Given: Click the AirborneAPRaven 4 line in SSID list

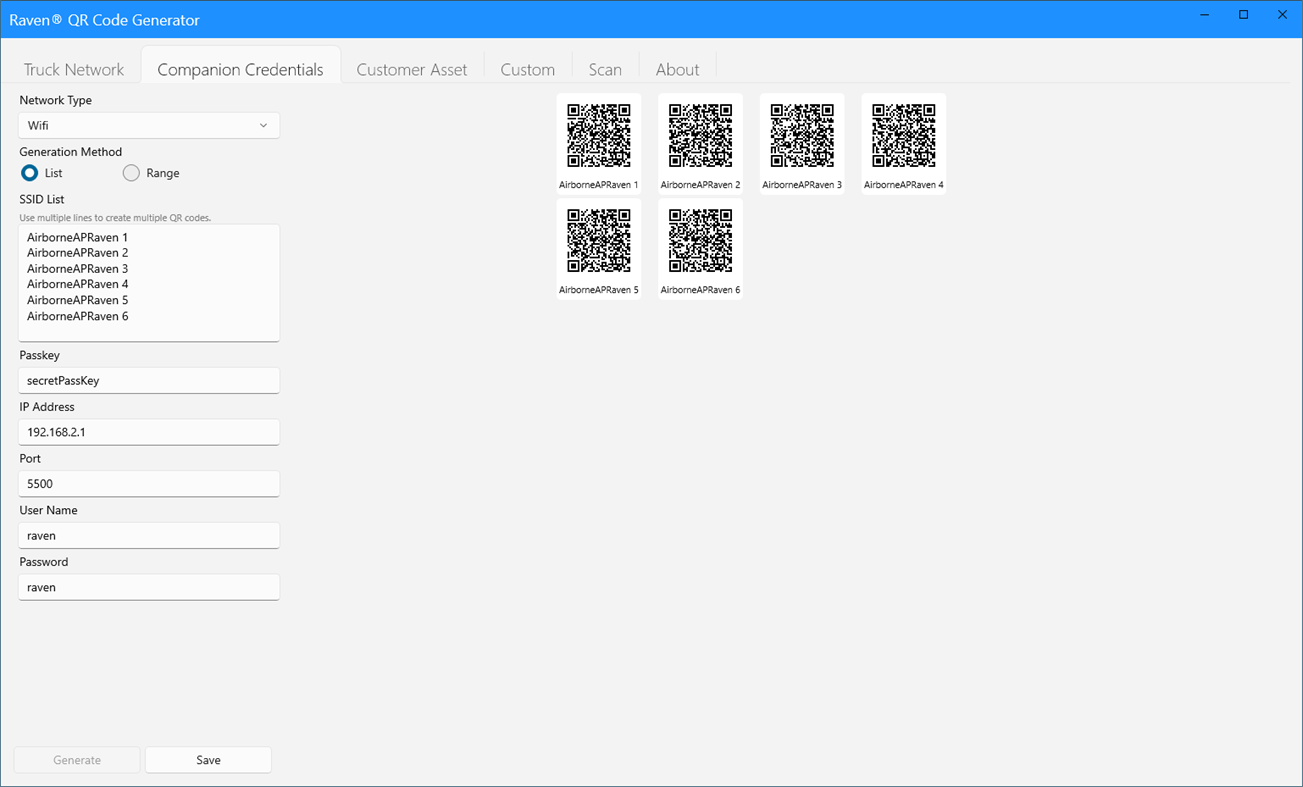Looking at the screenshot, I should [x=78, y=284].
